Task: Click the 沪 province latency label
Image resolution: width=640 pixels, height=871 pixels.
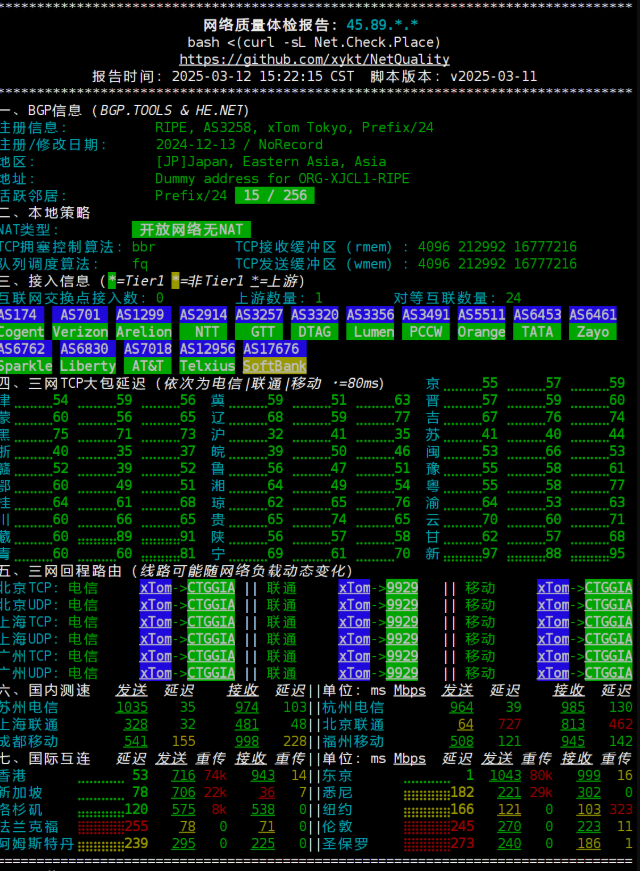Action: tap(218, 434)
